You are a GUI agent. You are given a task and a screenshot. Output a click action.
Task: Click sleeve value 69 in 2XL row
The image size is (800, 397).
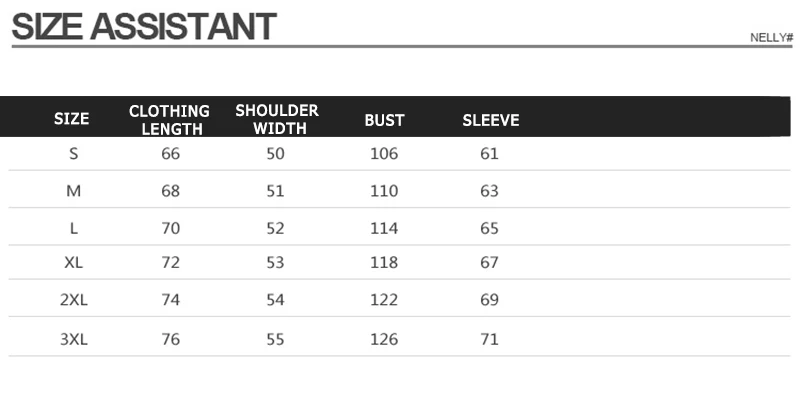(489, 300)
